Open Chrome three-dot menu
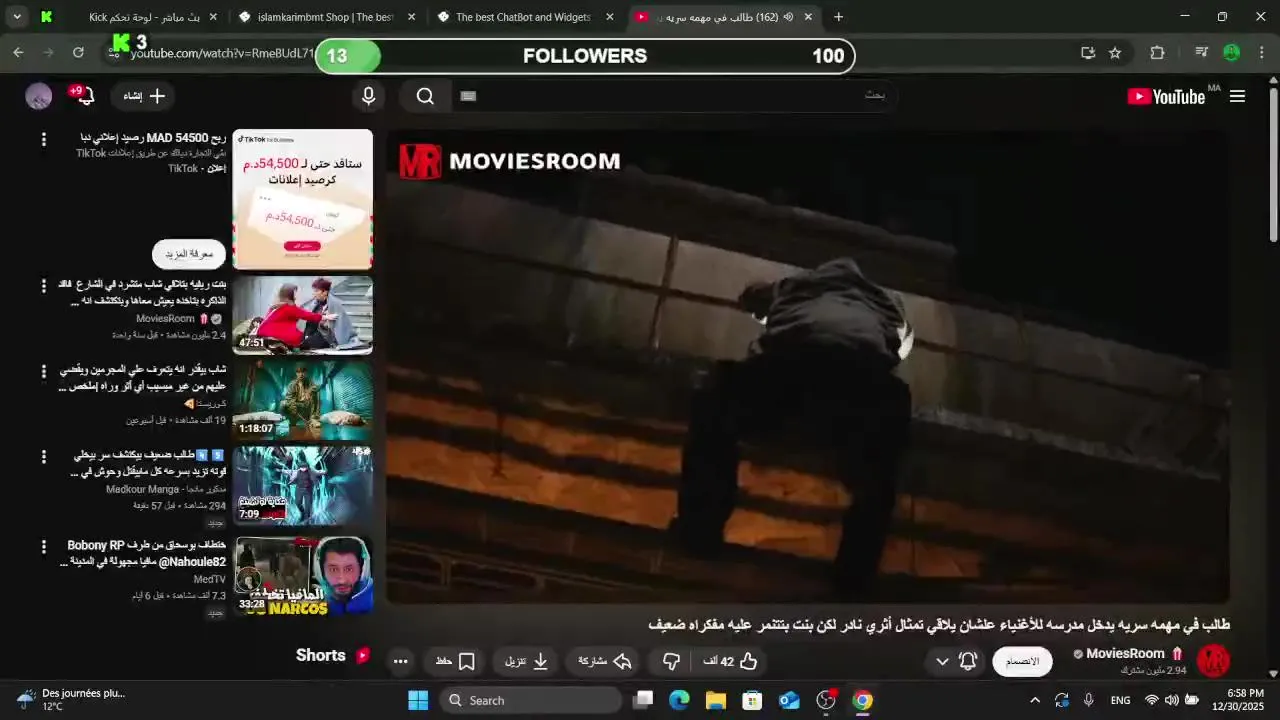Image resolution: width=1280 pixels, height=720 pixels. (x=1262, y=53)
